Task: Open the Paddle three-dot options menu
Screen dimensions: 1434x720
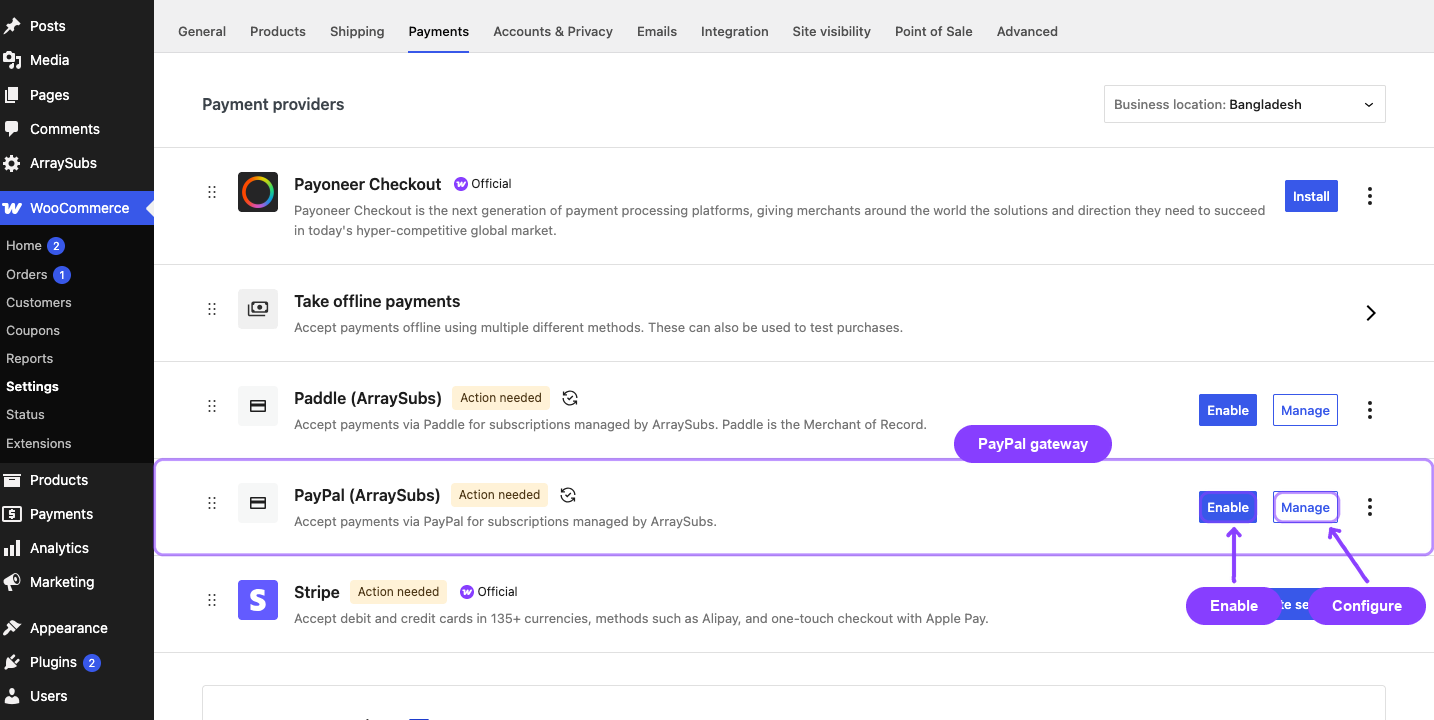Action: coord(1370,410)
